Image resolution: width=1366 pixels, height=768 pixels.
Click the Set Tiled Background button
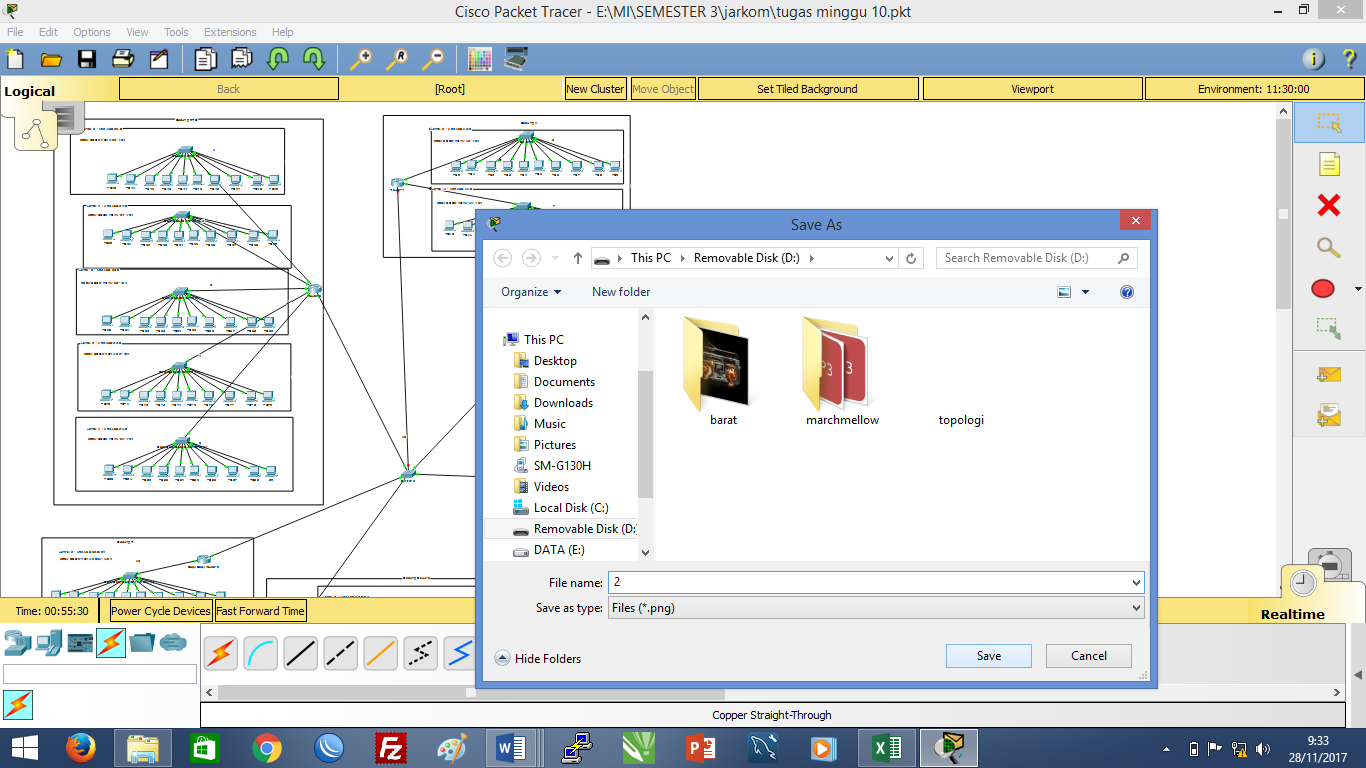point(807,89)
